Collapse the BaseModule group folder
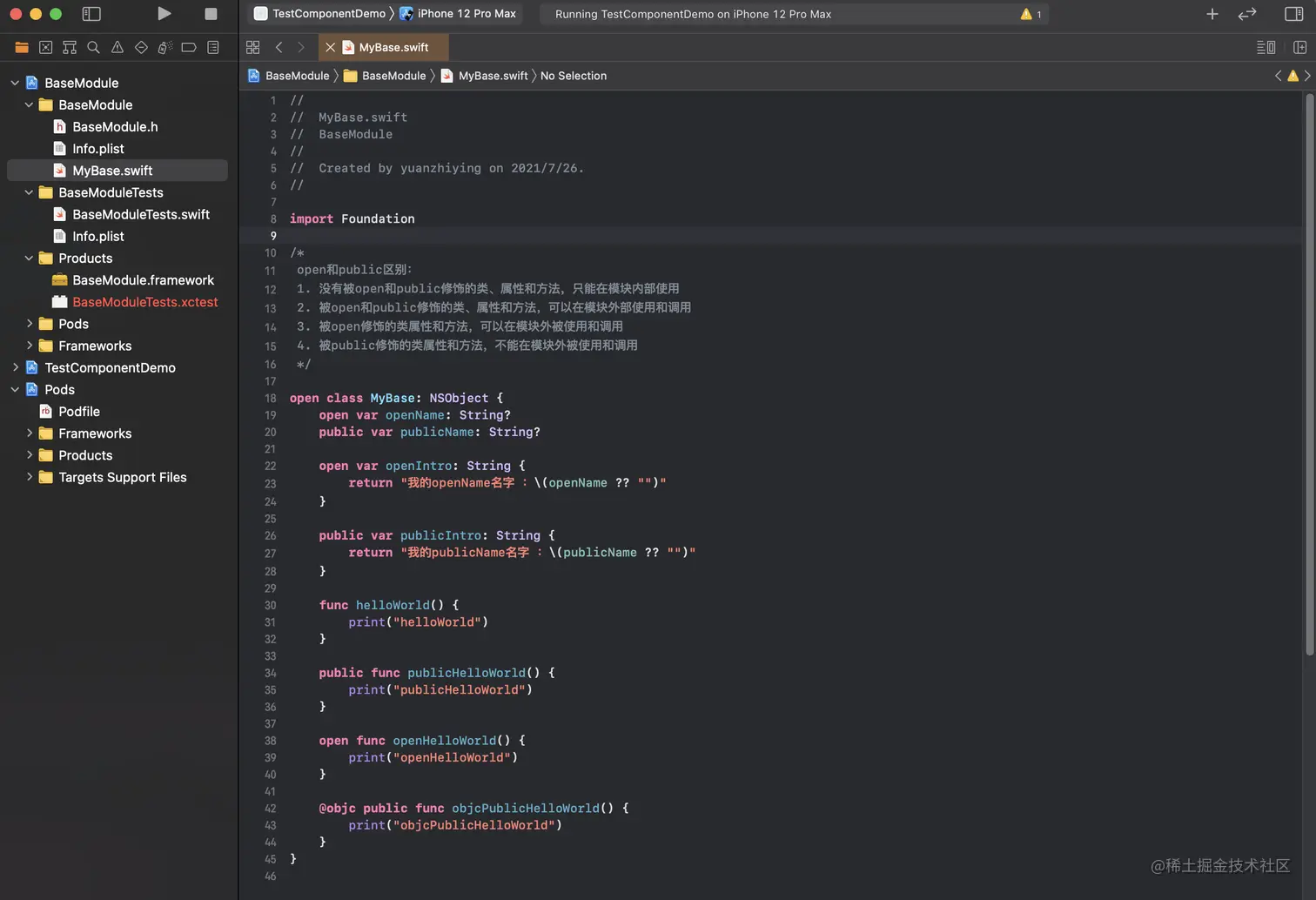 coord(29,104)
